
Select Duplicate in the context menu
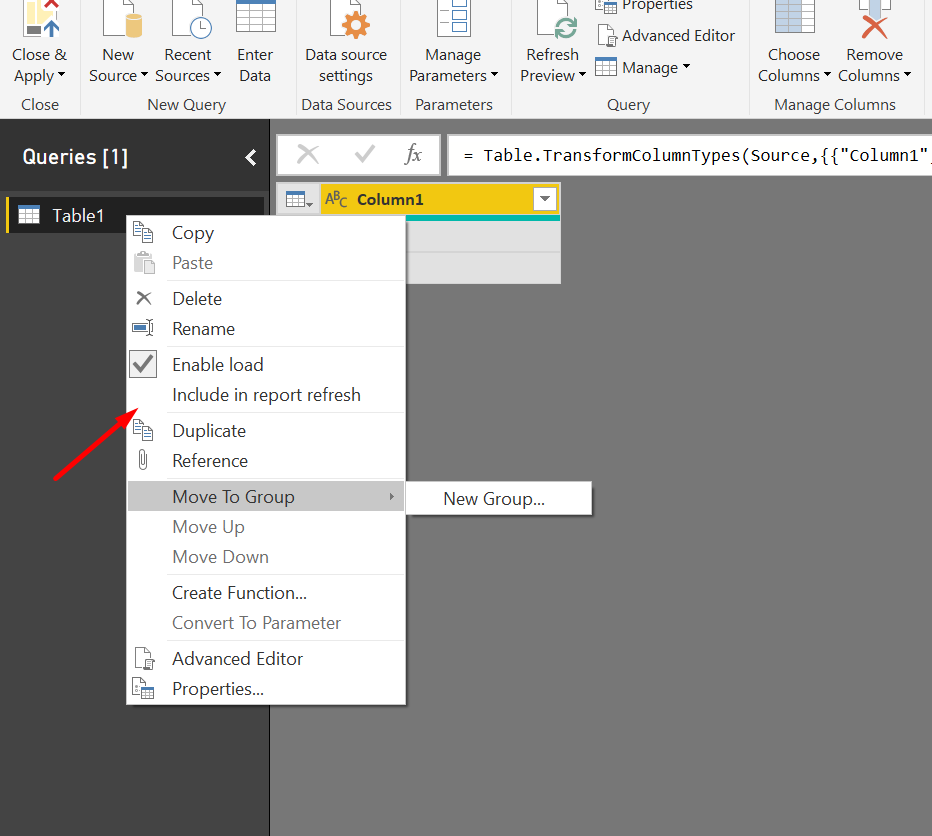266,430
